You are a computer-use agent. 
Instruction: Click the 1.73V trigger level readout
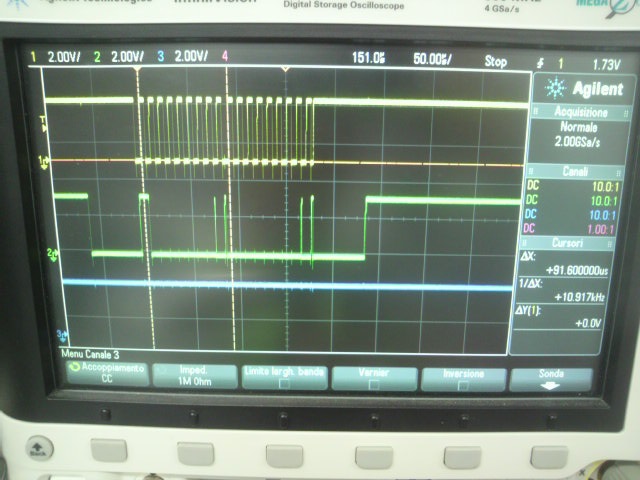(606, 64)
